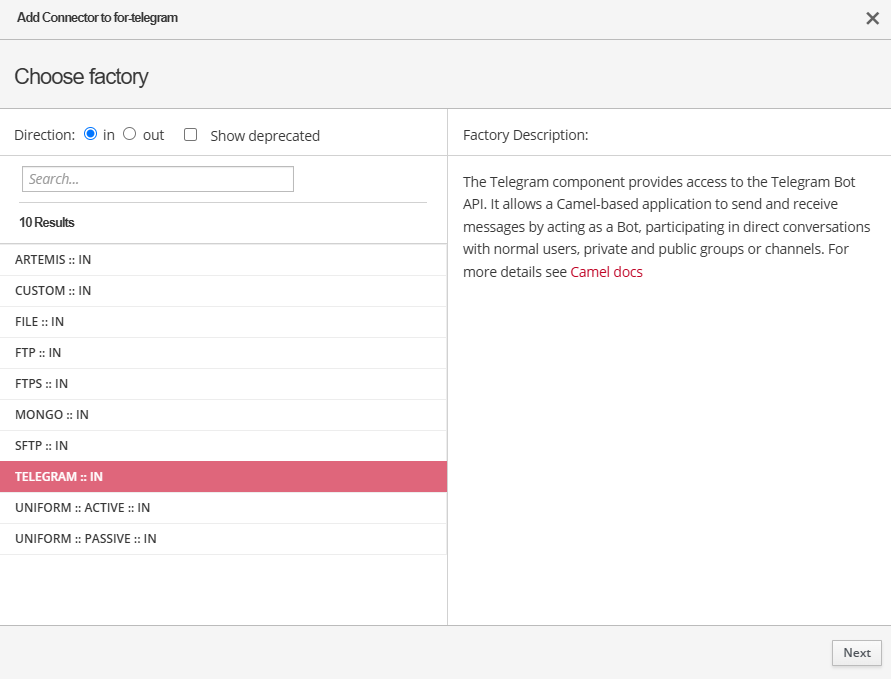
Task: Select SFTP :: IN factory entry
Action: [41, 446]
